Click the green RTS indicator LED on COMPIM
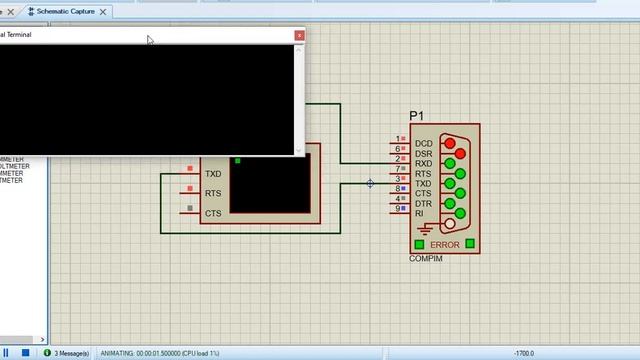This screenshot has height=360, width=640. (x=460, y=174)
